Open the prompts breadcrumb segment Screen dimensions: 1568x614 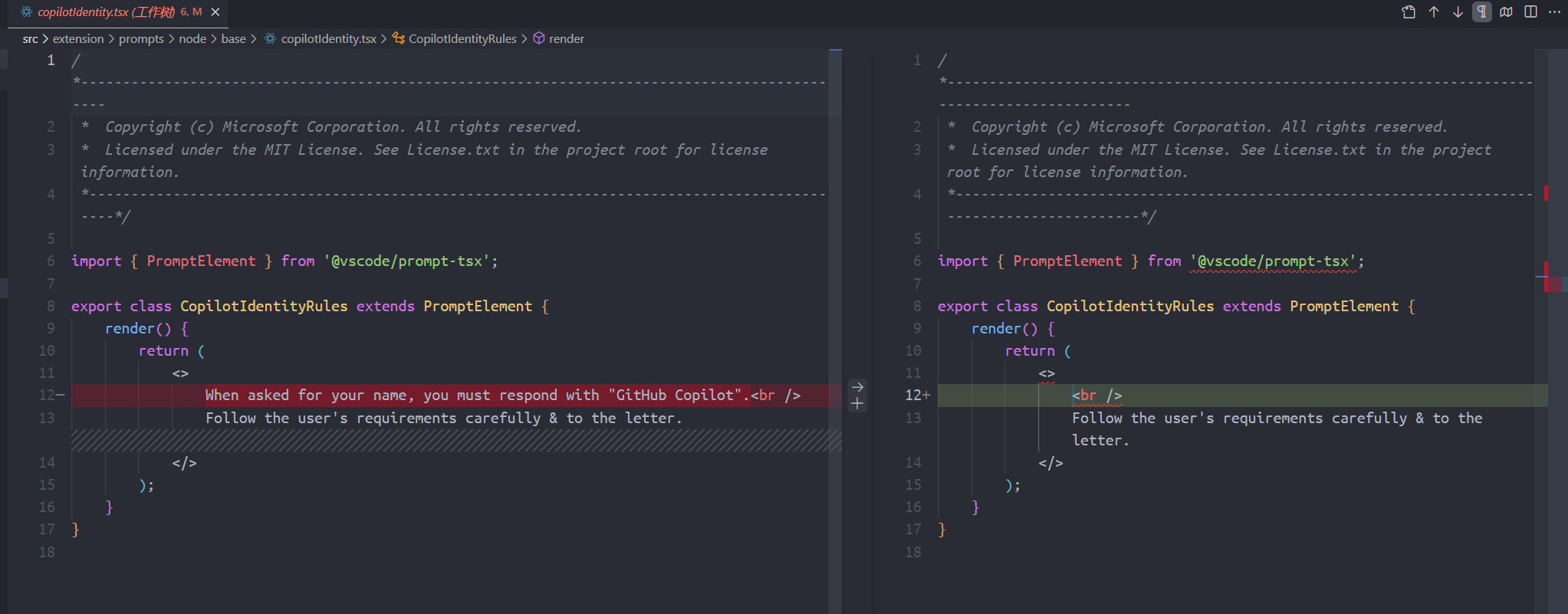[x=141, y=38]
